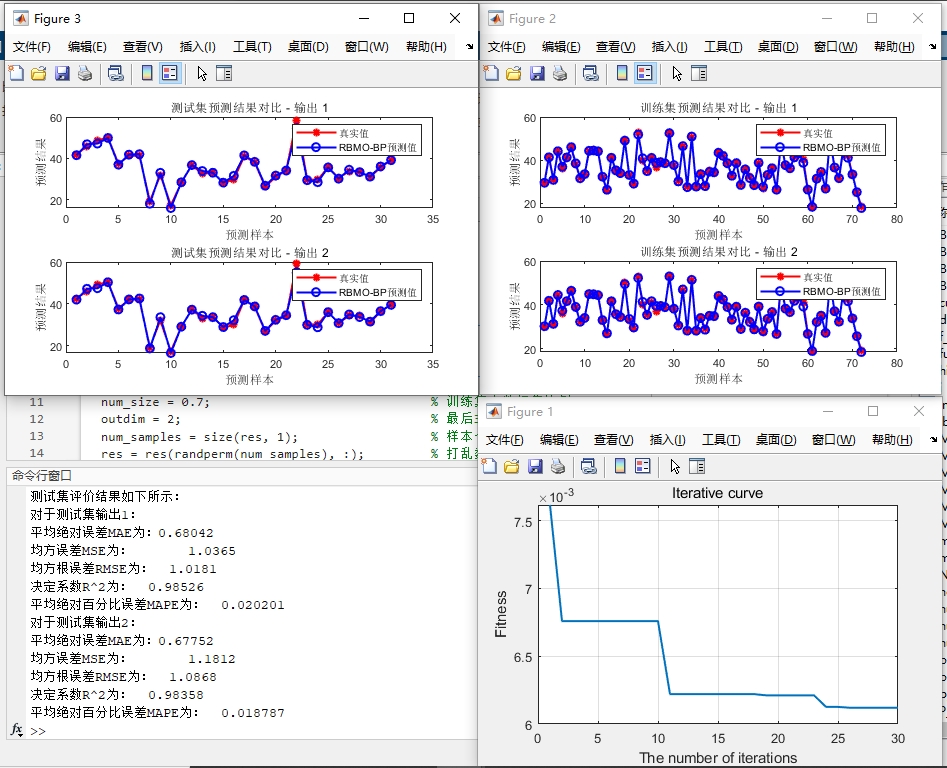Save the current figure in Figure 2
The width and height of the screenshot is (947, 768).
538,74
